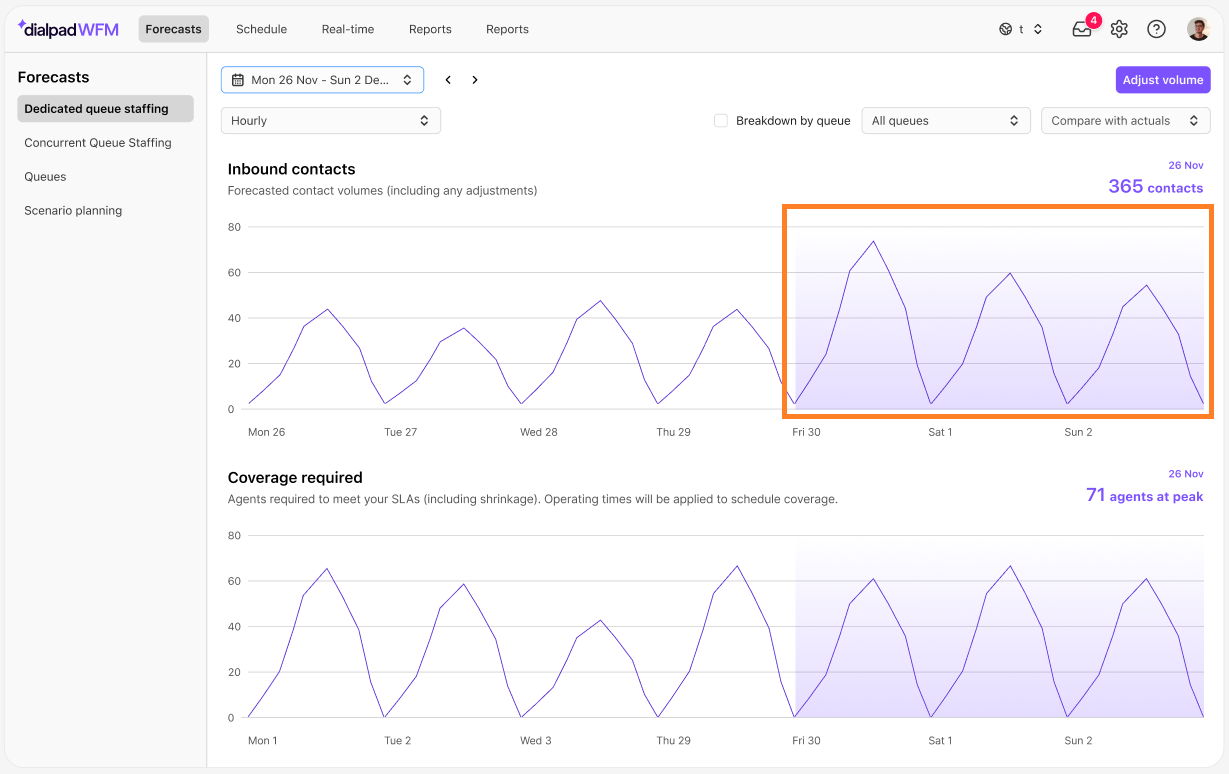This screenshot has height=774, width=1229.
Task: Click the 'Tue 2' axis label
Action: [398, 741]
